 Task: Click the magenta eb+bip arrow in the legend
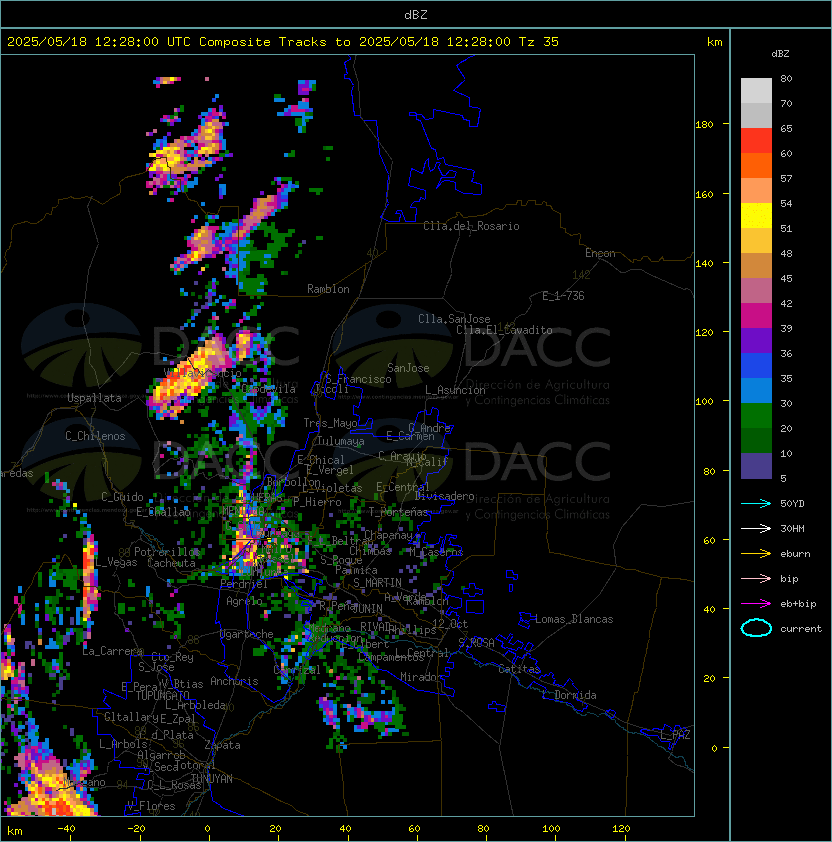pos(756,604)
